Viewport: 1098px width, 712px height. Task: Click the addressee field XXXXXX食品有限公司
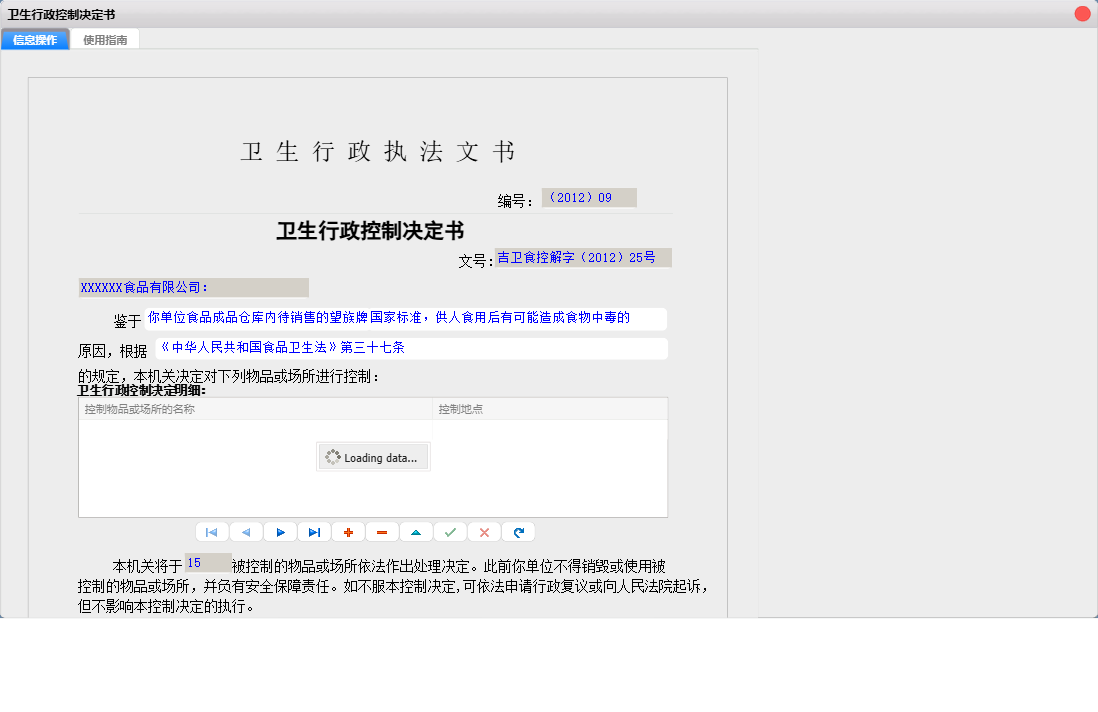tap(193, 287)
